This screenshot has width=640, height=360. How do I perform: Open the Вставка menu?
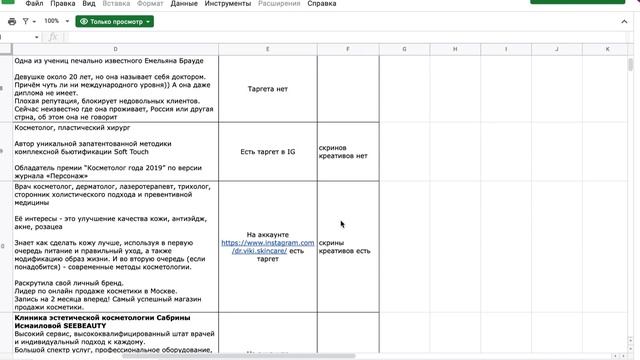tap(116, 4)
